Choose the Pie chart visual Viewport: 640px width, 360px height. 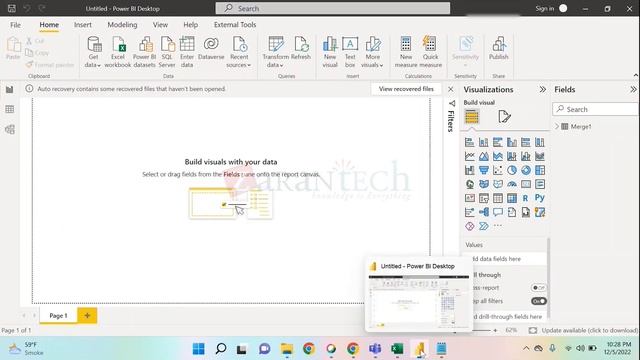click(x=512, y=170)
